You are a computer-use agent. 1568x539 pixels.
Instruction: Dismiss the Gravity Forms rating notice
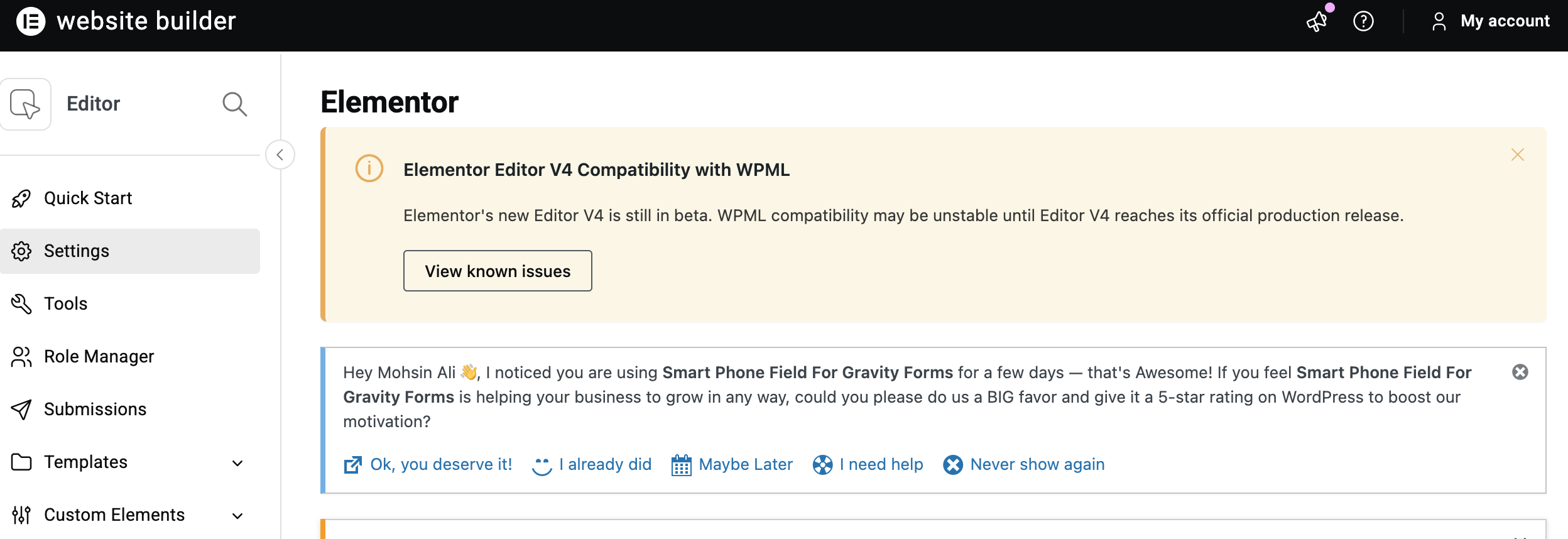[x=1520, y=373]
